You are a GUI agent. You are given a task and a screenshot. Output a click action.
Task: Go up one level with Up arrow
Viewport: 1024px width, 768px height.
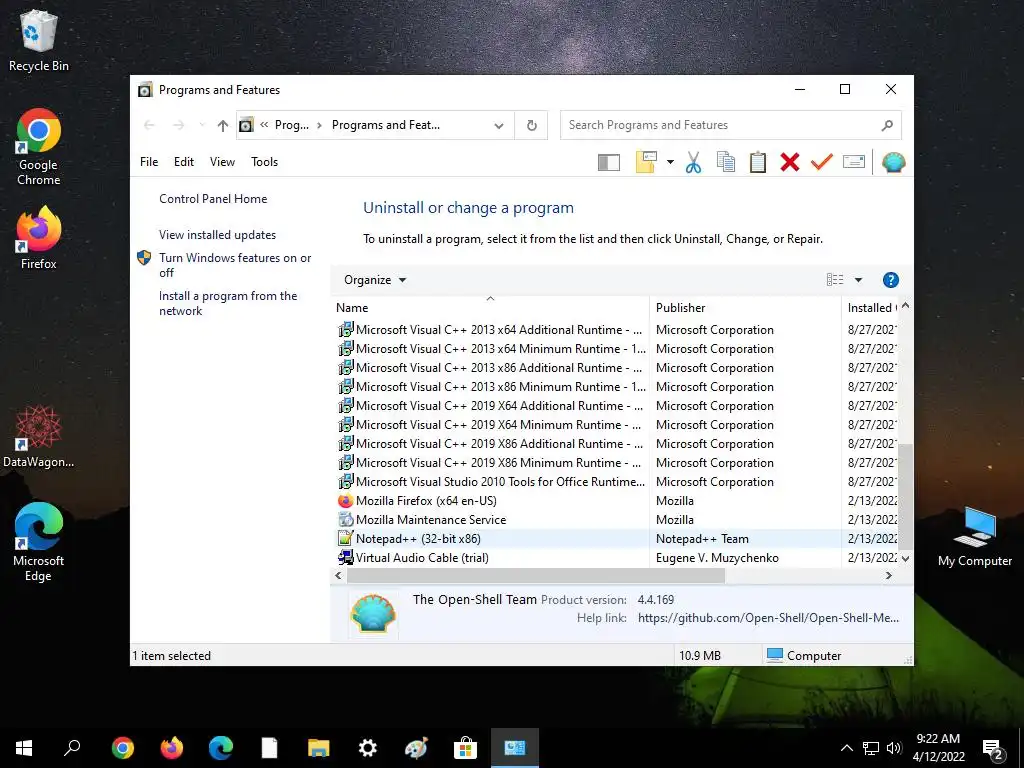pyautogui.click(x=223, y=125)
